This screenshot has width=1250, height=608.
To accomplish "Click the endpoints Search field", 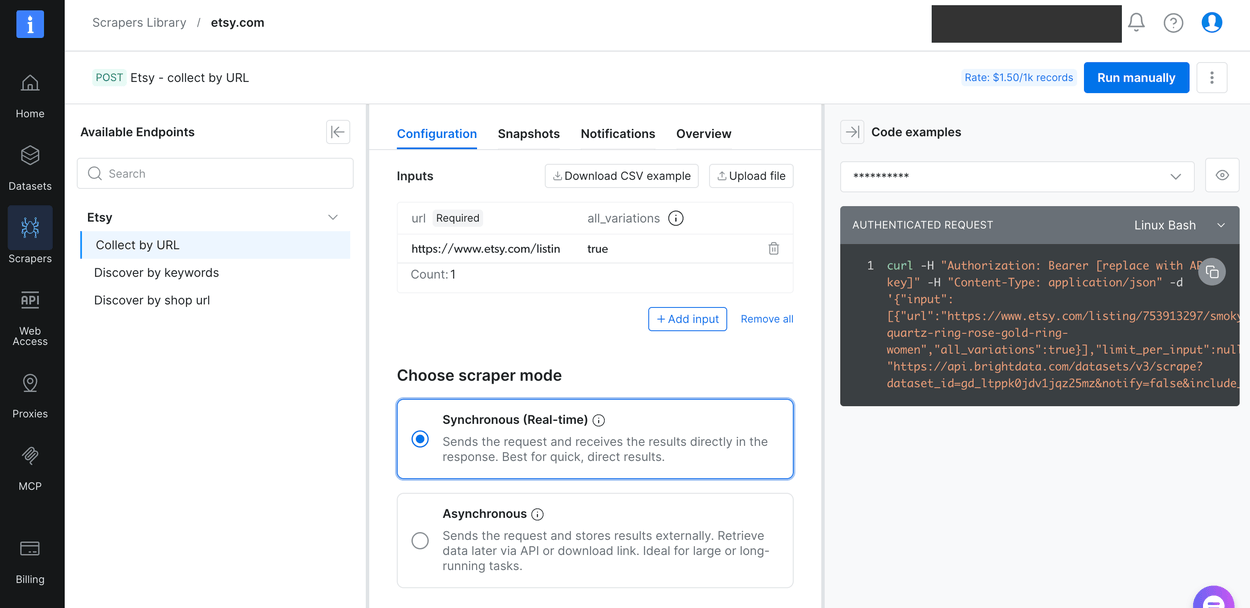I will pyautogui.click(x=215, y=173).
